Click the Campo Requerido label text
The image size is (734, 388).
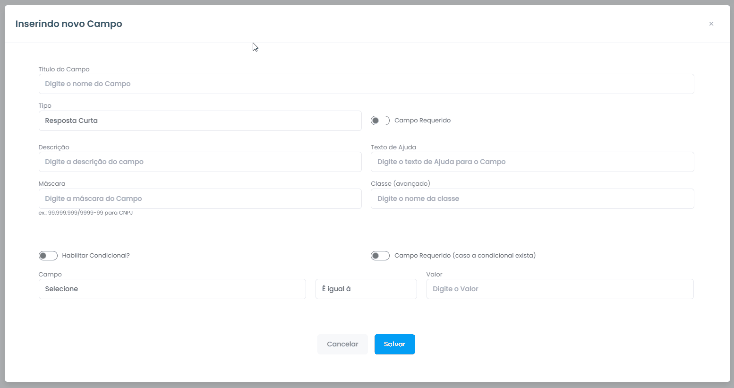click(x=423, y=121)
